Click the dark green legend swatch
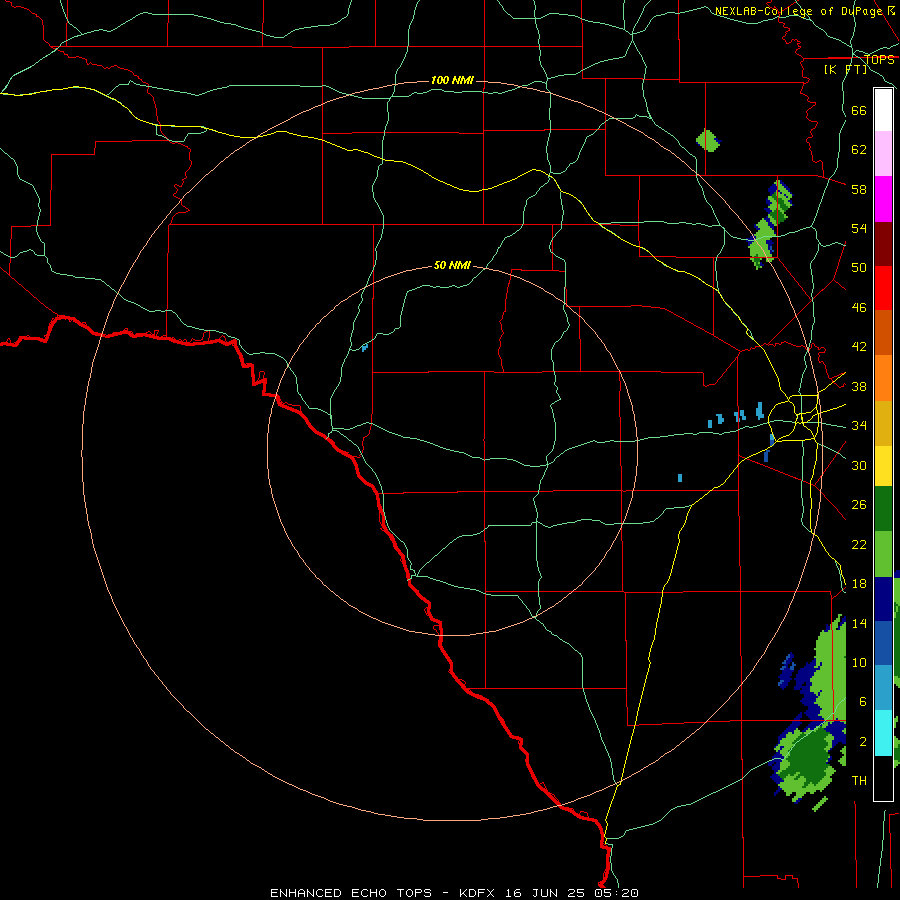This screenshot has width=900, height=900. pos(883,509)
